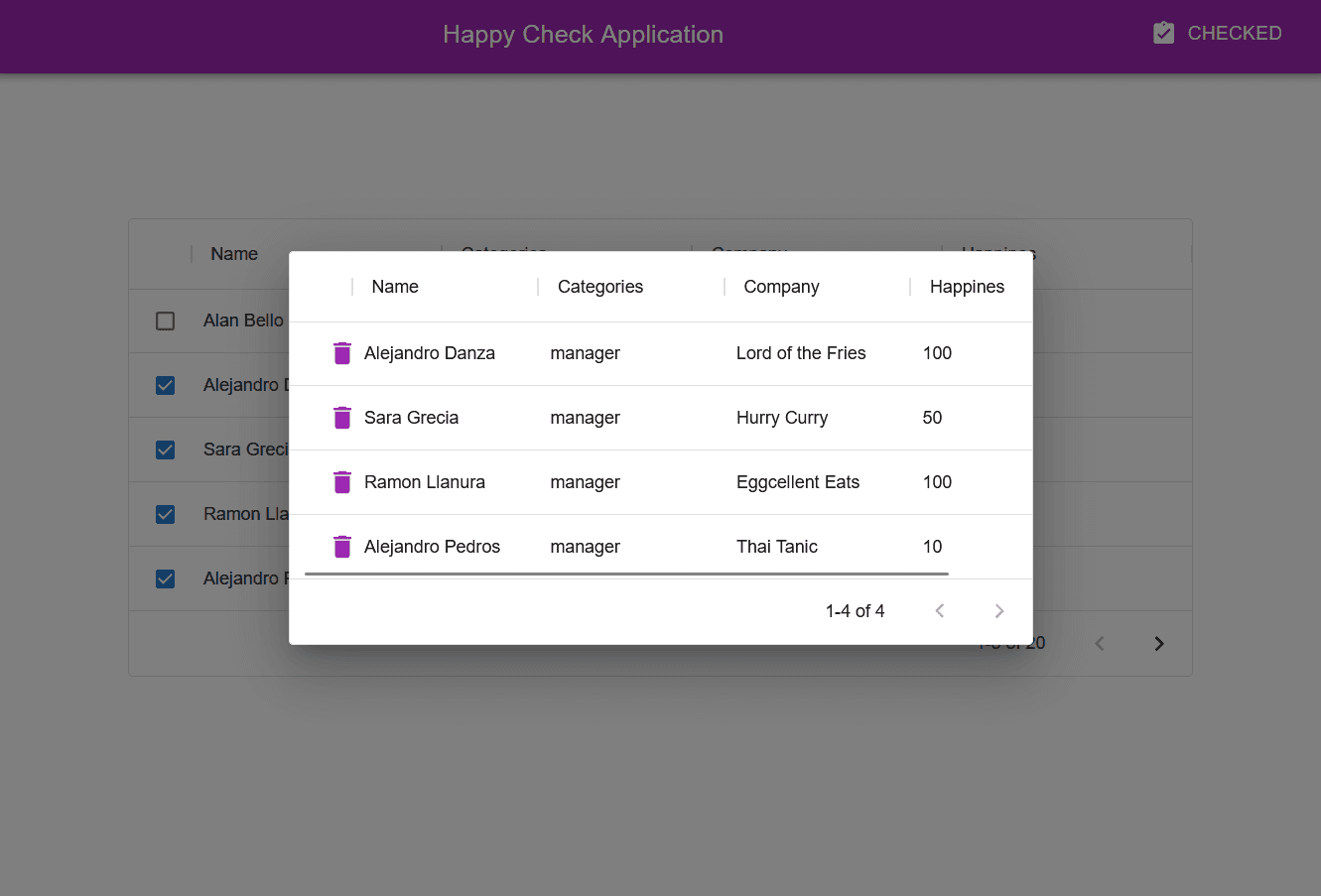Screen dimensions: 1321x896
Task: Click the Eggcellent Eats company cell
Action: [798, 482]
